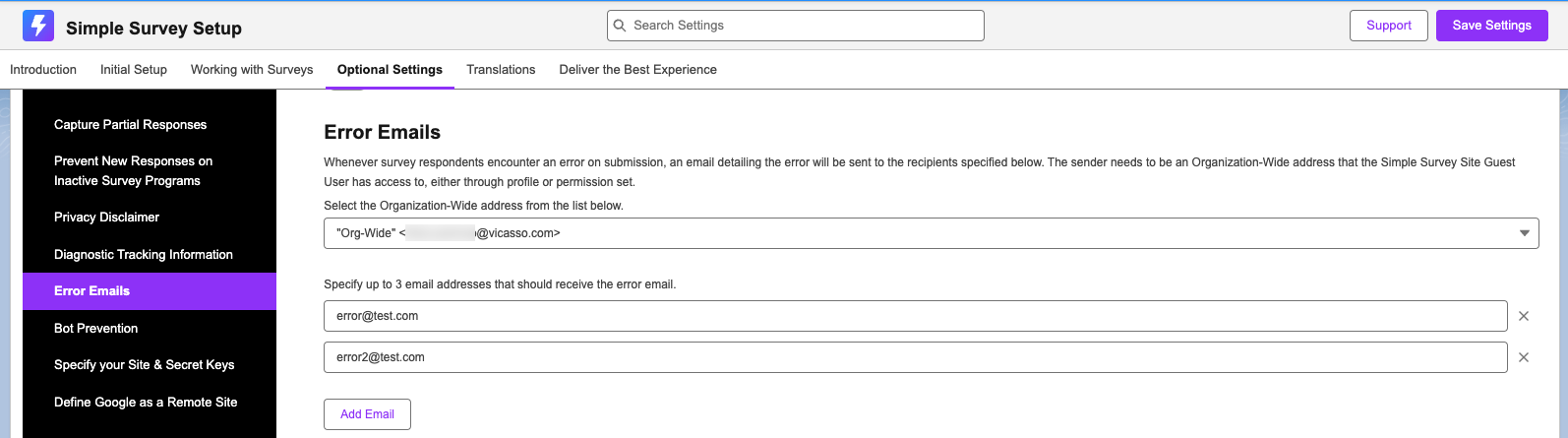Focus the Search Settings field

point(795,26)
